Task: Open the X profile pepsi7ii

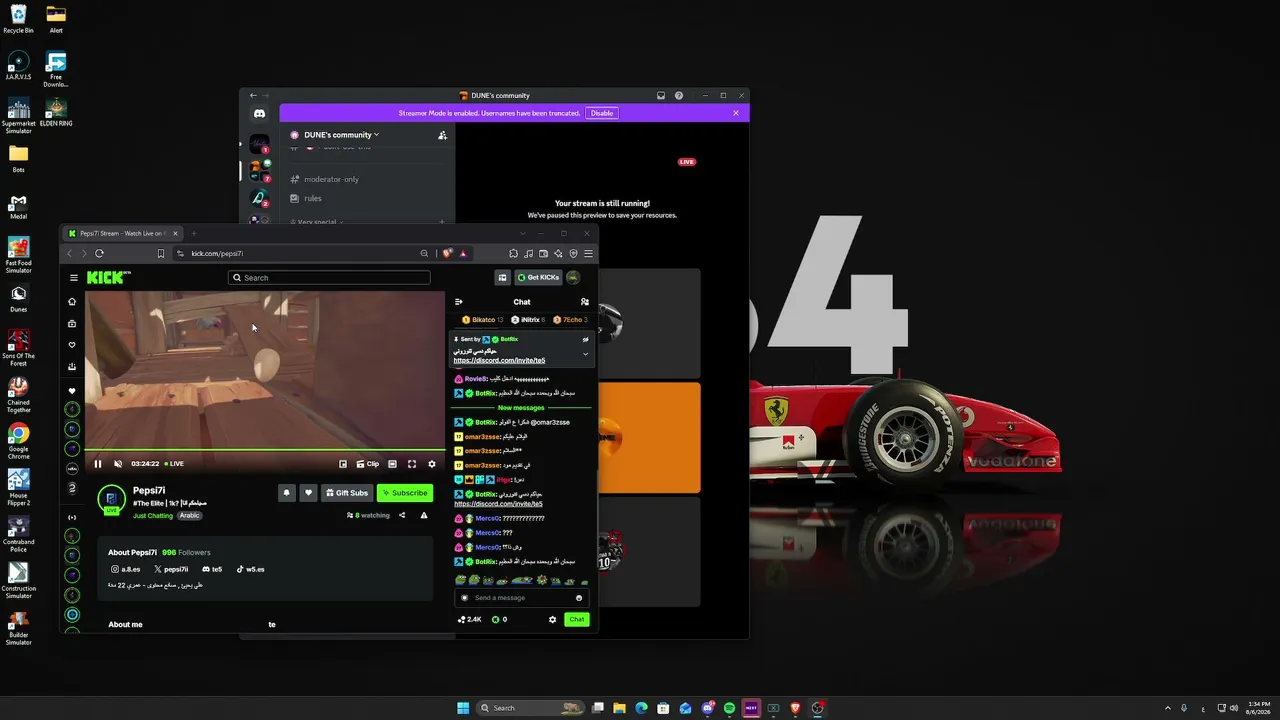Action: [x=171, y=569]
